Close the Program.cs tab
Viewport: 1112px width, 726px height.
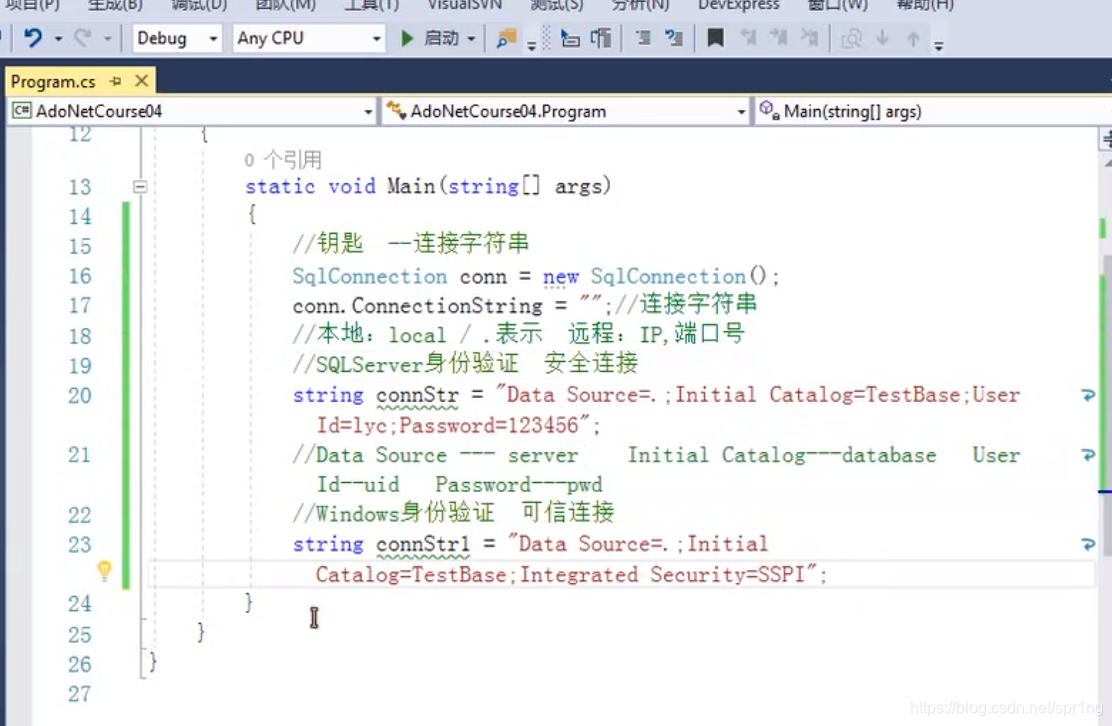142,81
